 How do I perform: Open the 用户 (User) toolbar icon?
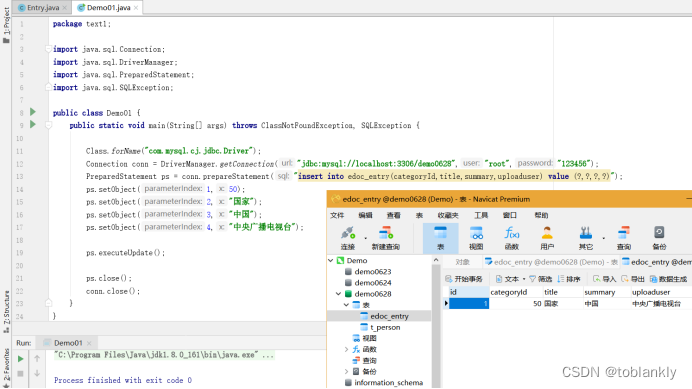(x=547, y=238)
